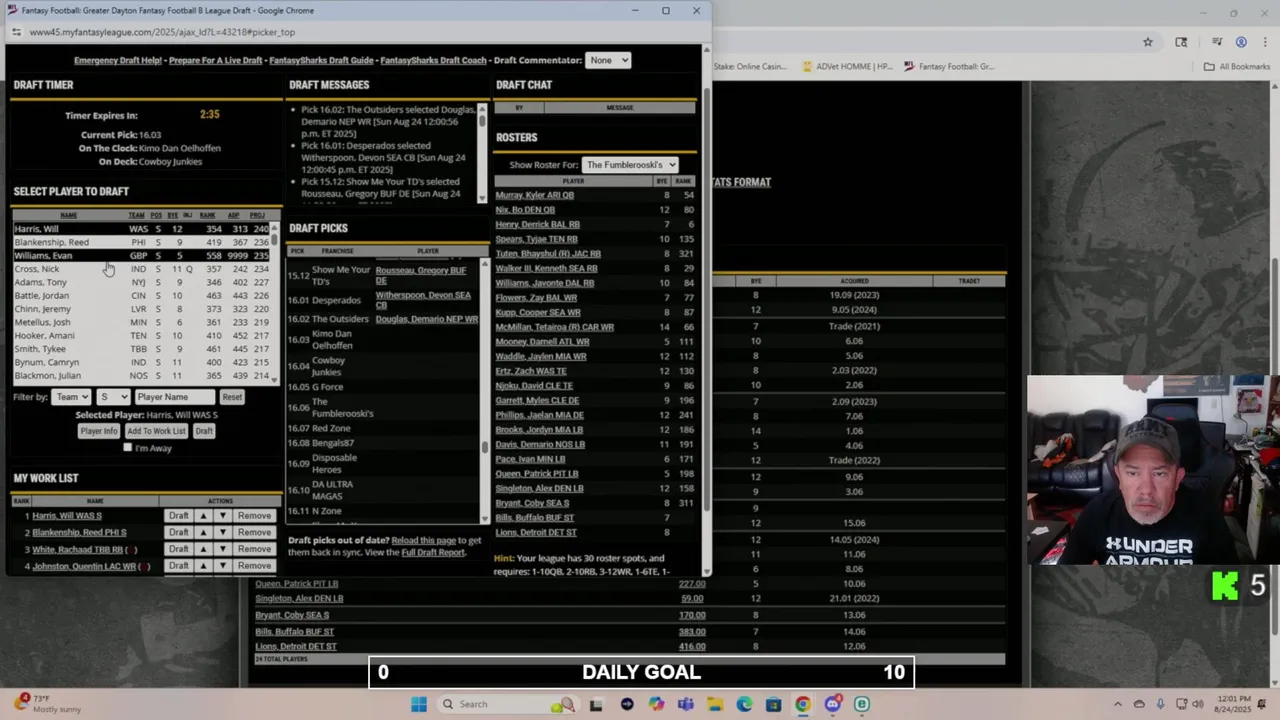Open the Chrome profile avatar icon
The height and width of the screenshot is (720, 1280).
tap(1241, 42)
